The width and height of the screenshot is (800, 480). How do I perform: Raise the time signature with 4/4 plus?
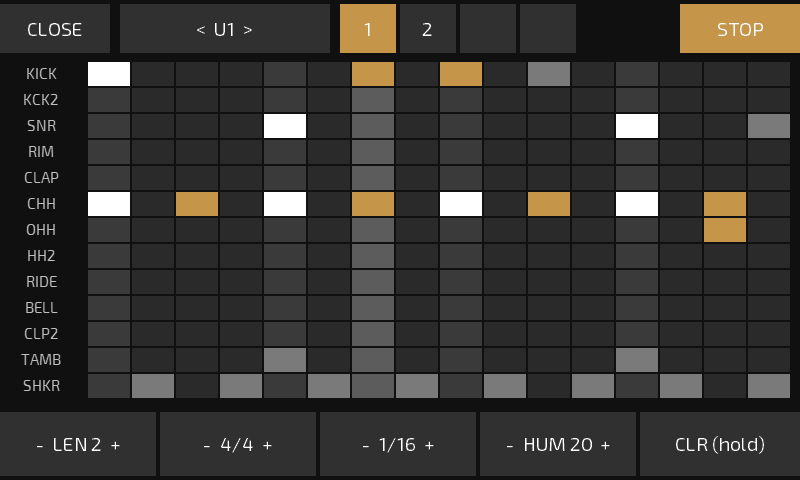pyautogui.click(x=267, y=445)
